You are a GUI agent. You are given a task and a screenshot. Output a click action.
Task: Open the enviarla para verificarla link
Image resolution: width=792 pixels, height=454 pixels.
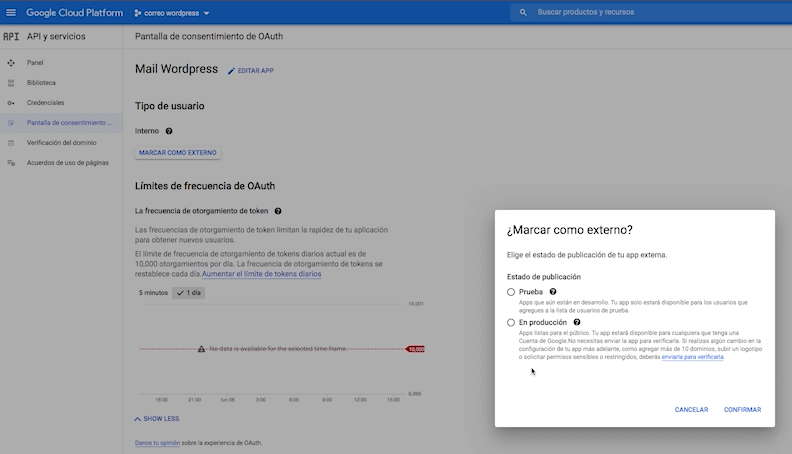(692, 357)
